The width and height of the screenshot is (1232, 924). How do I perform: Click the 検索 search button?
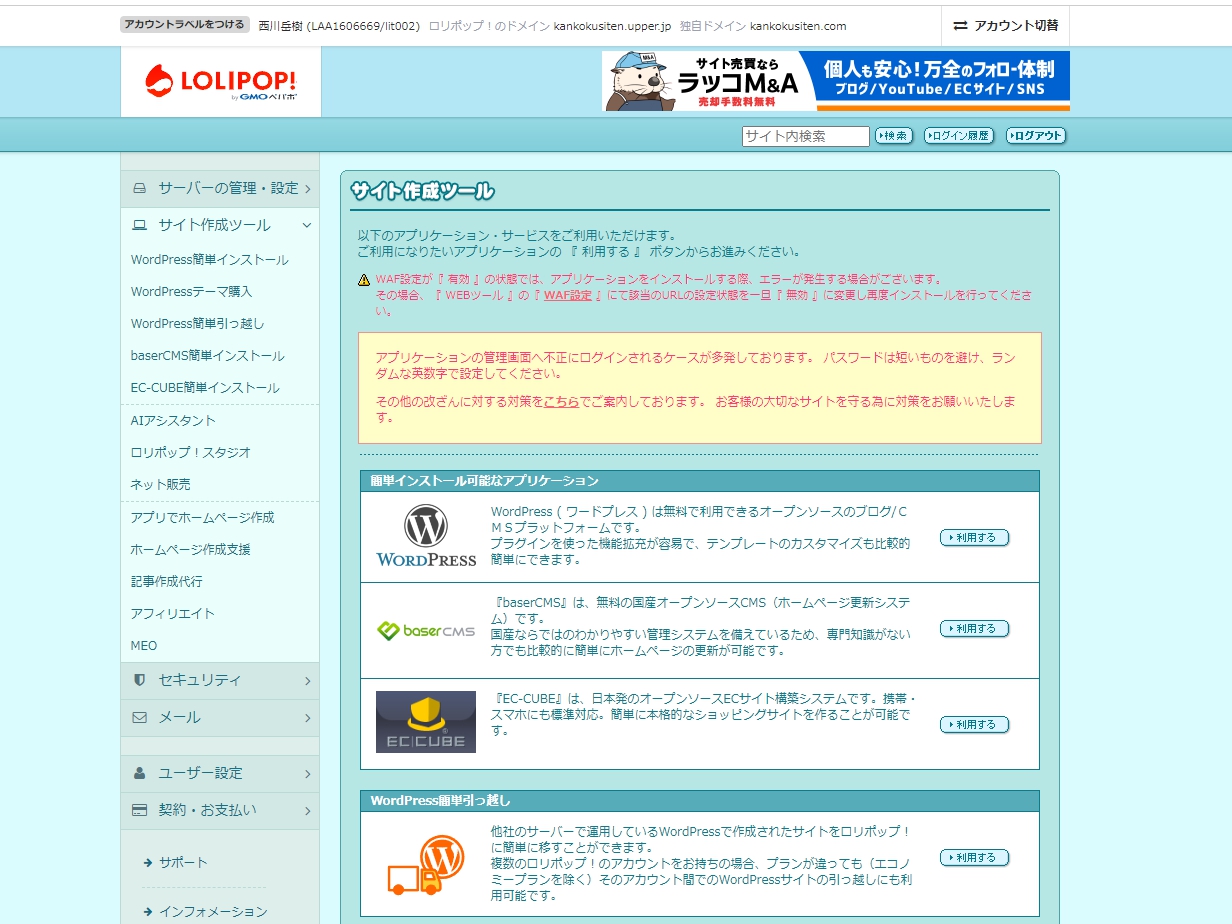point(894,136)
